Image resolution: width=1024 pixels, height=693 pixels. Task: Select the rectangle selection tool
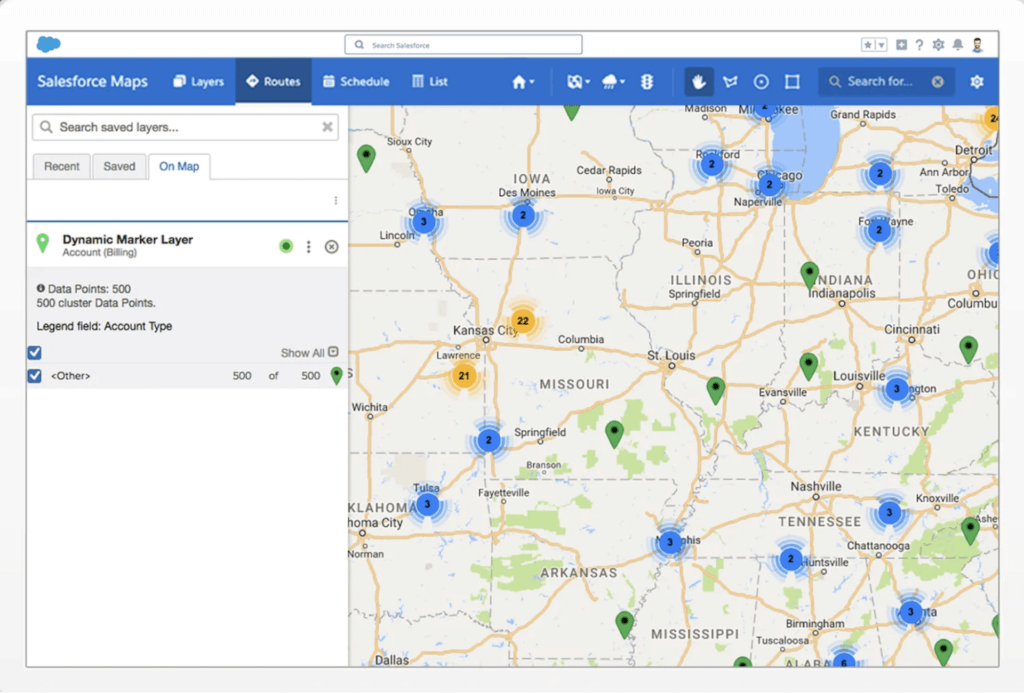pyautogui.click(x=792, y=82)
